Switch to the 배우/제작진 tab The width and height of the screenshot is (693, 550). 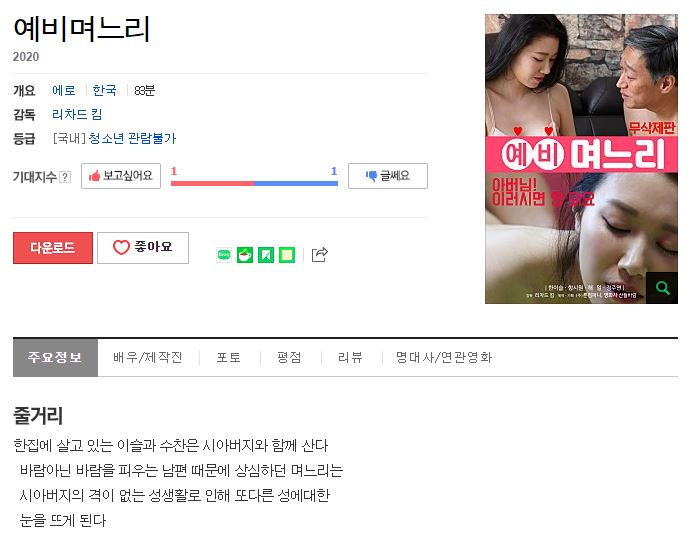tap(148, 357)
